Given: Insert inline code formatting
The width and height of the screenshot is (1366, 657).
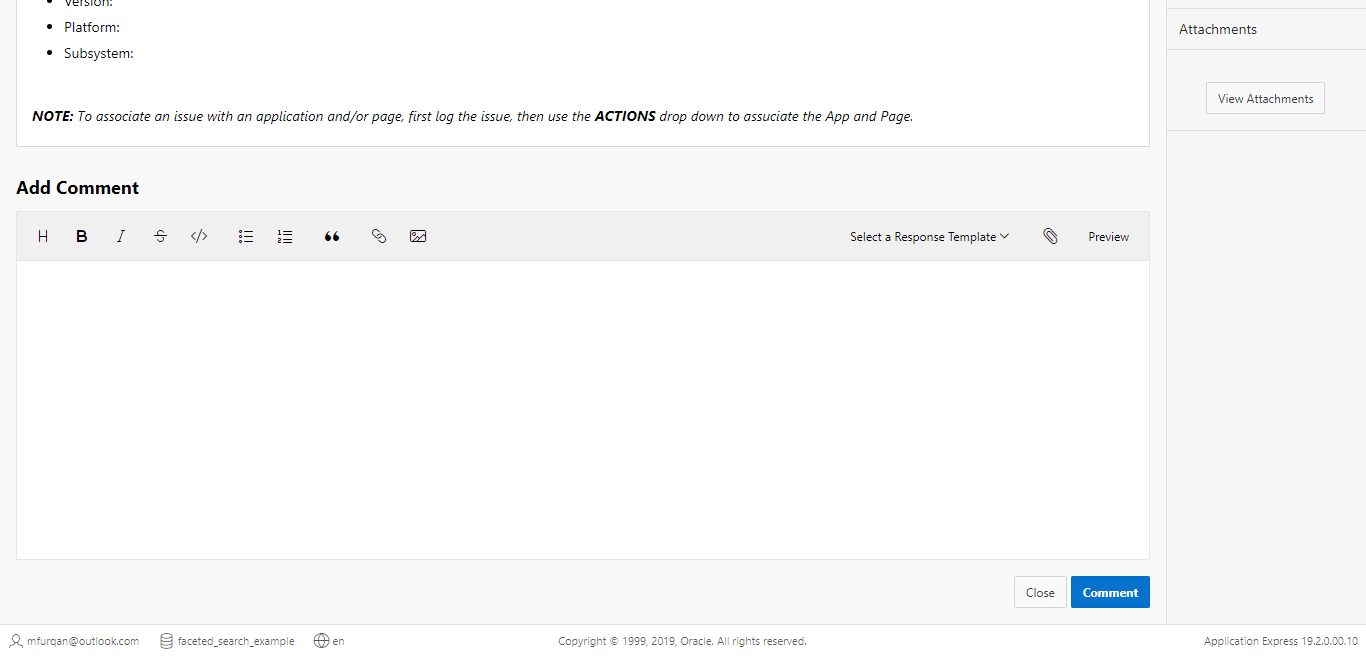Looking at the screenshot, I should coord(199,237).
